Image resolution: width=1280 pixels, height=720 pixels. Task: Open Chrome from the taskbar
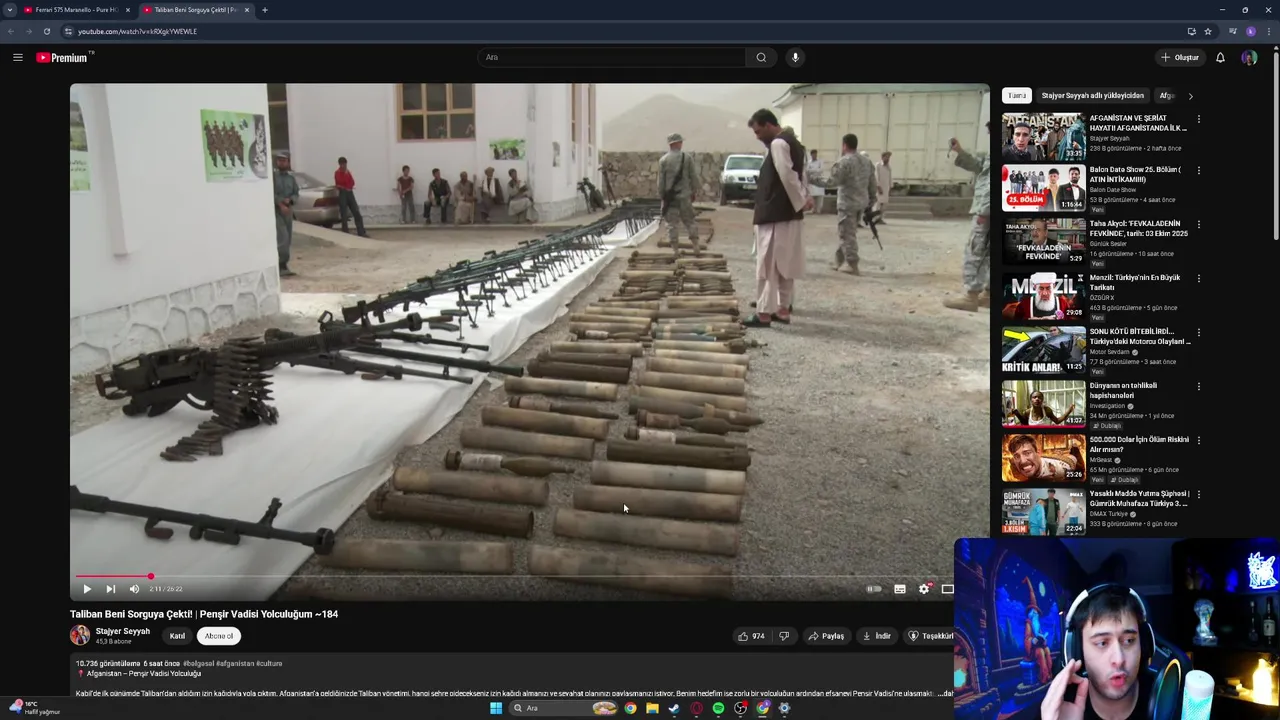pos(630,708)
